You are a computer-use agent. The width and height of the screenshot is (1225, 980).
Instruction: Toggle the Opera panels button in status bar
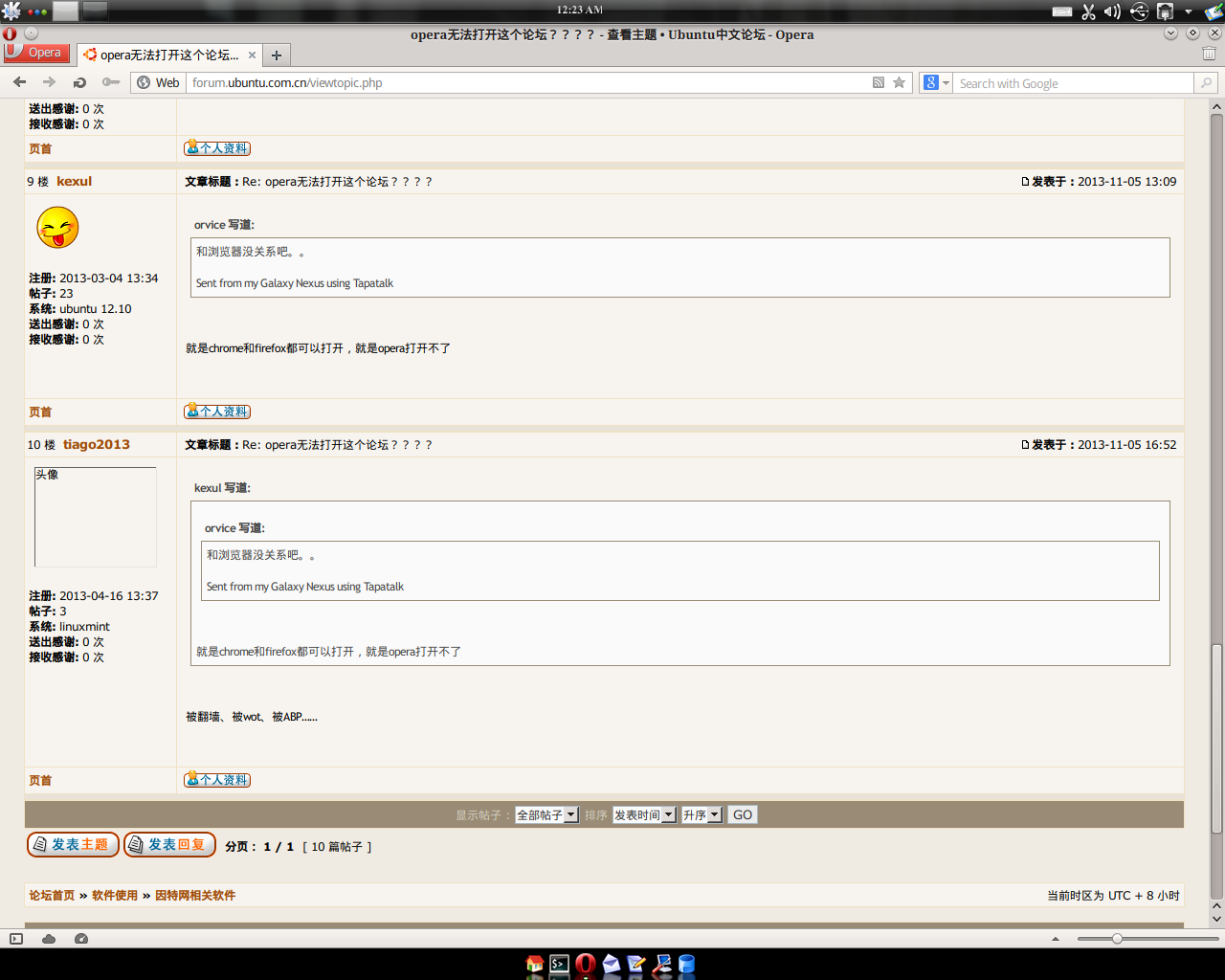pyautogui.click(x=16, y=939)
